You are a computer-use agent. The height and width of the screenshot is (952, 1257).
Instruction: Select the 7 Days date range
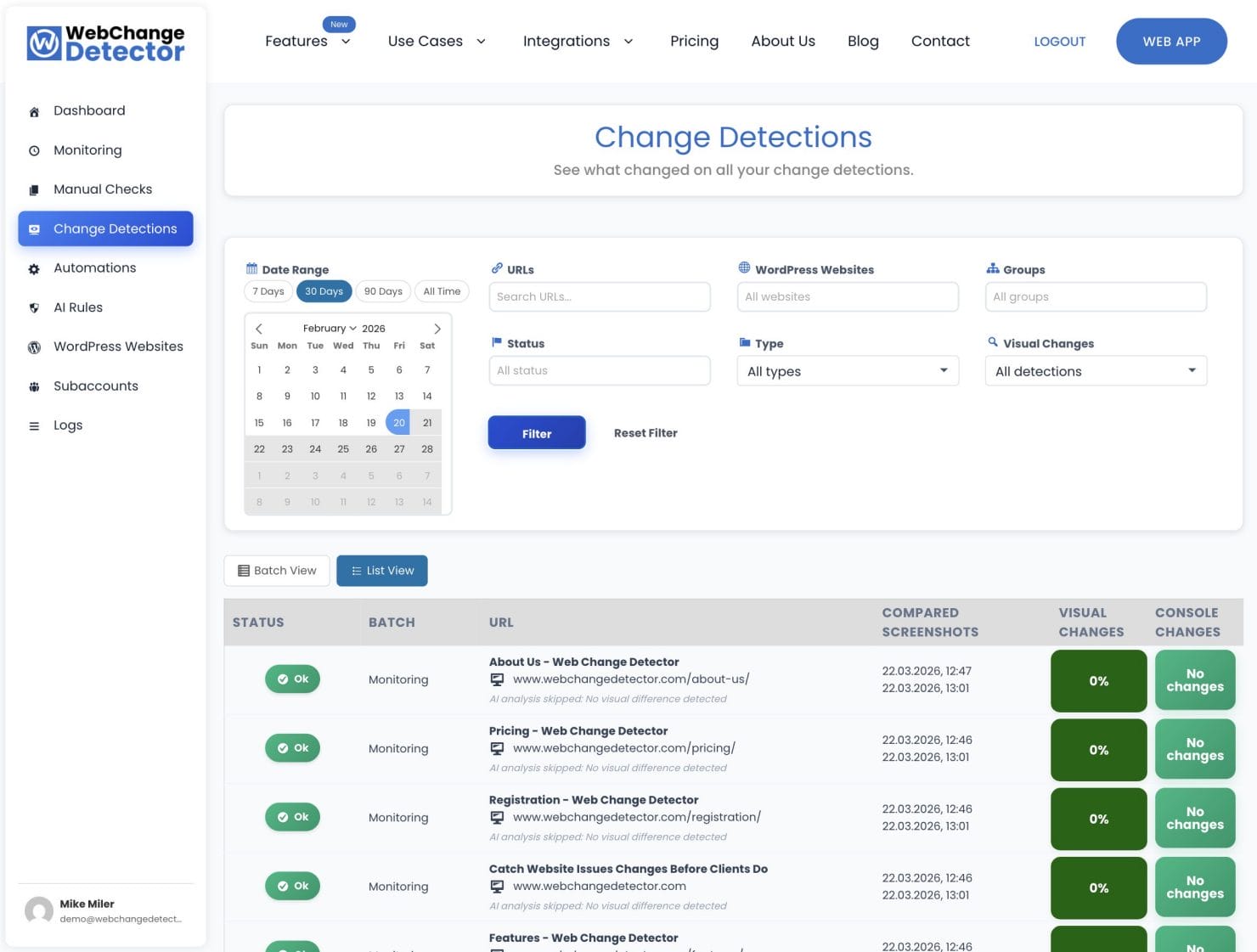click(x=268, y=290)
